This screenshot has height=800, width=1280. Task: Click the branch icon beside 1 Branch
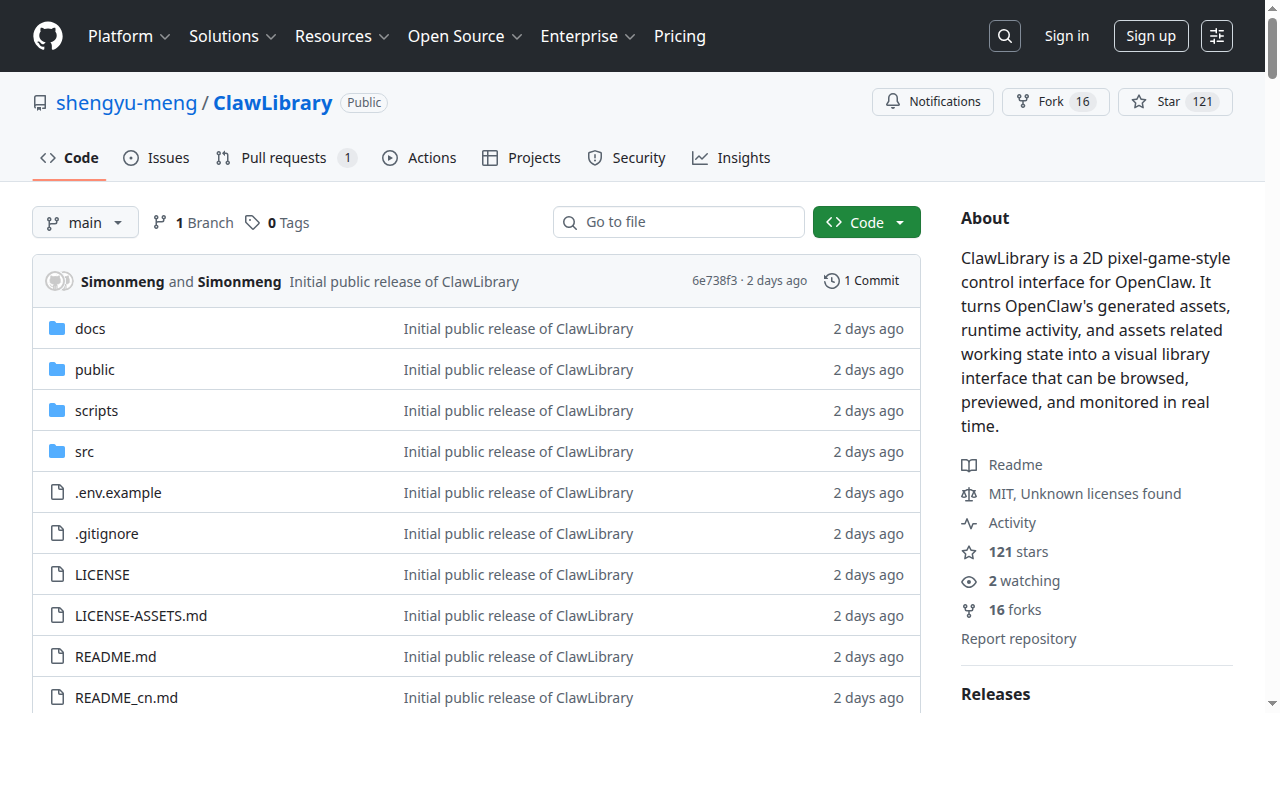click(160, 222)
